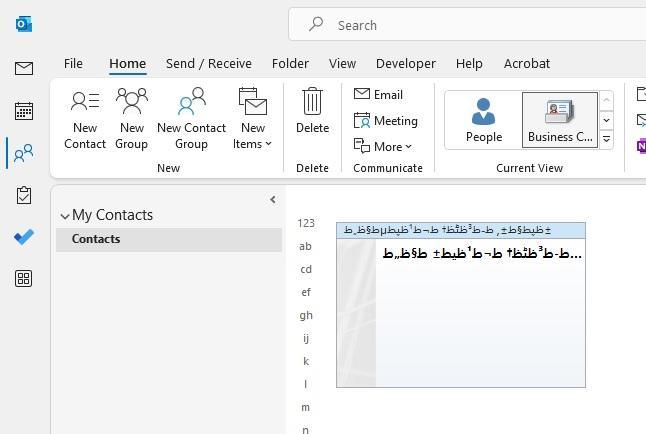646x434 pixels.
Task: Switch to the People view
Action: click(484, 120)
